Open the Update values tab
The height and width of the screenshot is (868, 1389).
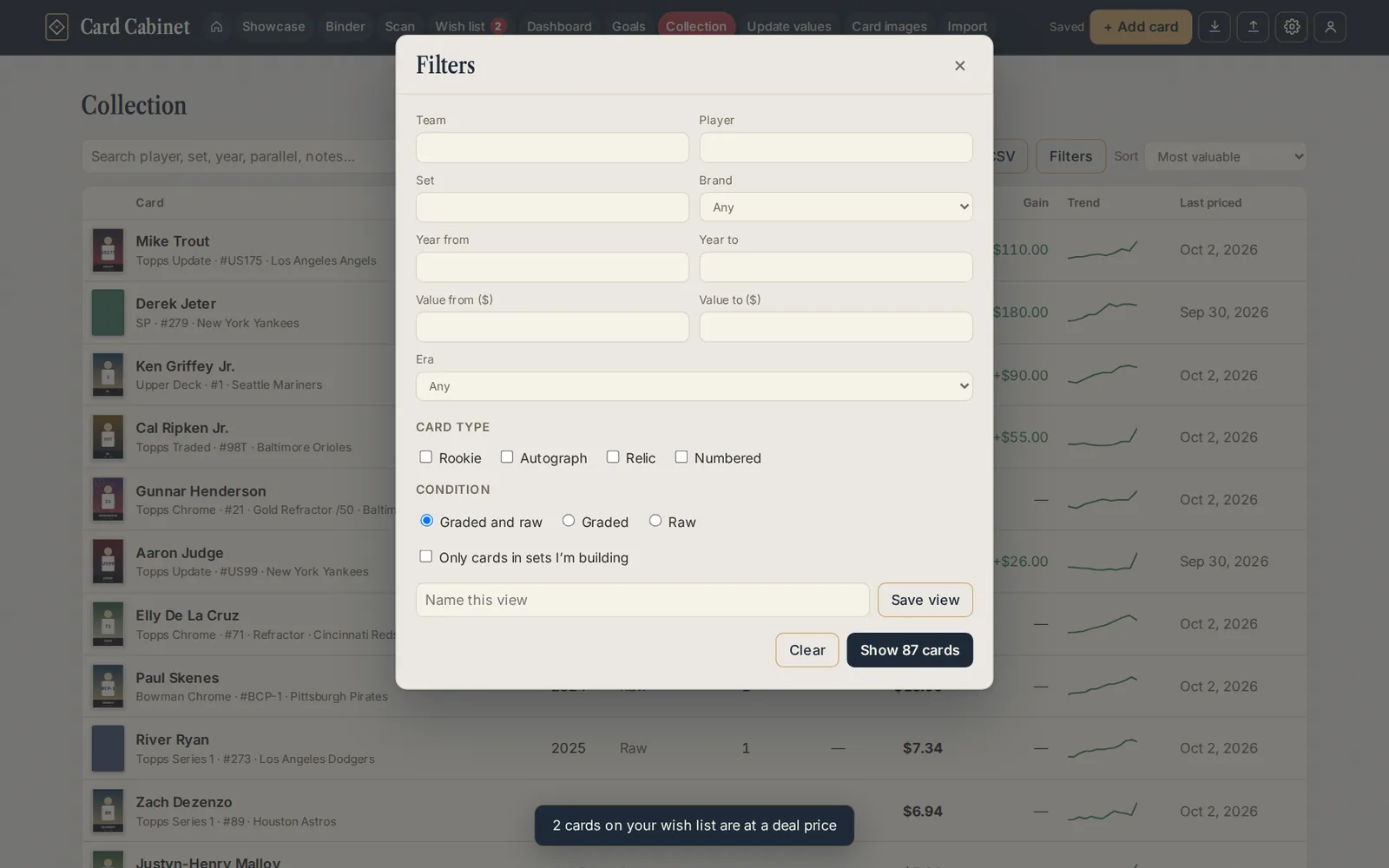click(x=789, y=27)
